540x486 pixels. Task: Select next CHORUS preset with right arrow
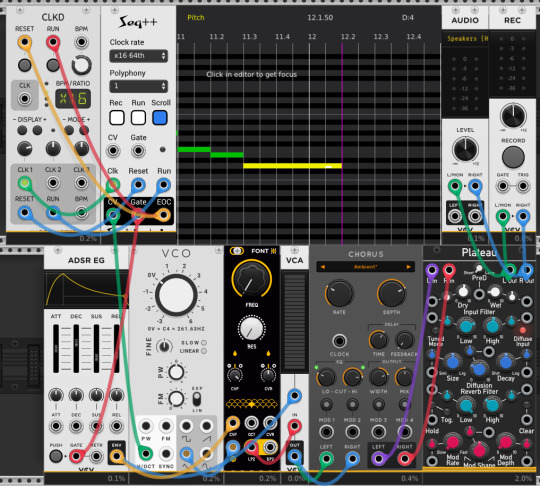(408, 267)
